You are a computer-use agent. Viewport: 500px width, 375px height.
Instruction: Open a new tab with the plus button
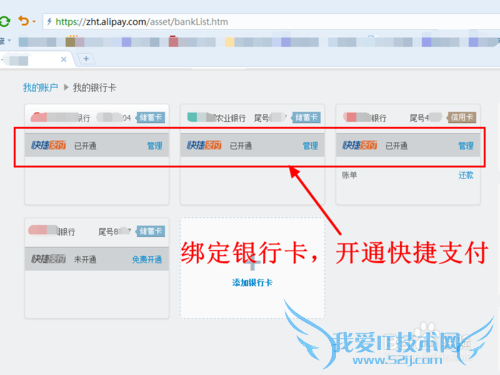click(86, 59)
